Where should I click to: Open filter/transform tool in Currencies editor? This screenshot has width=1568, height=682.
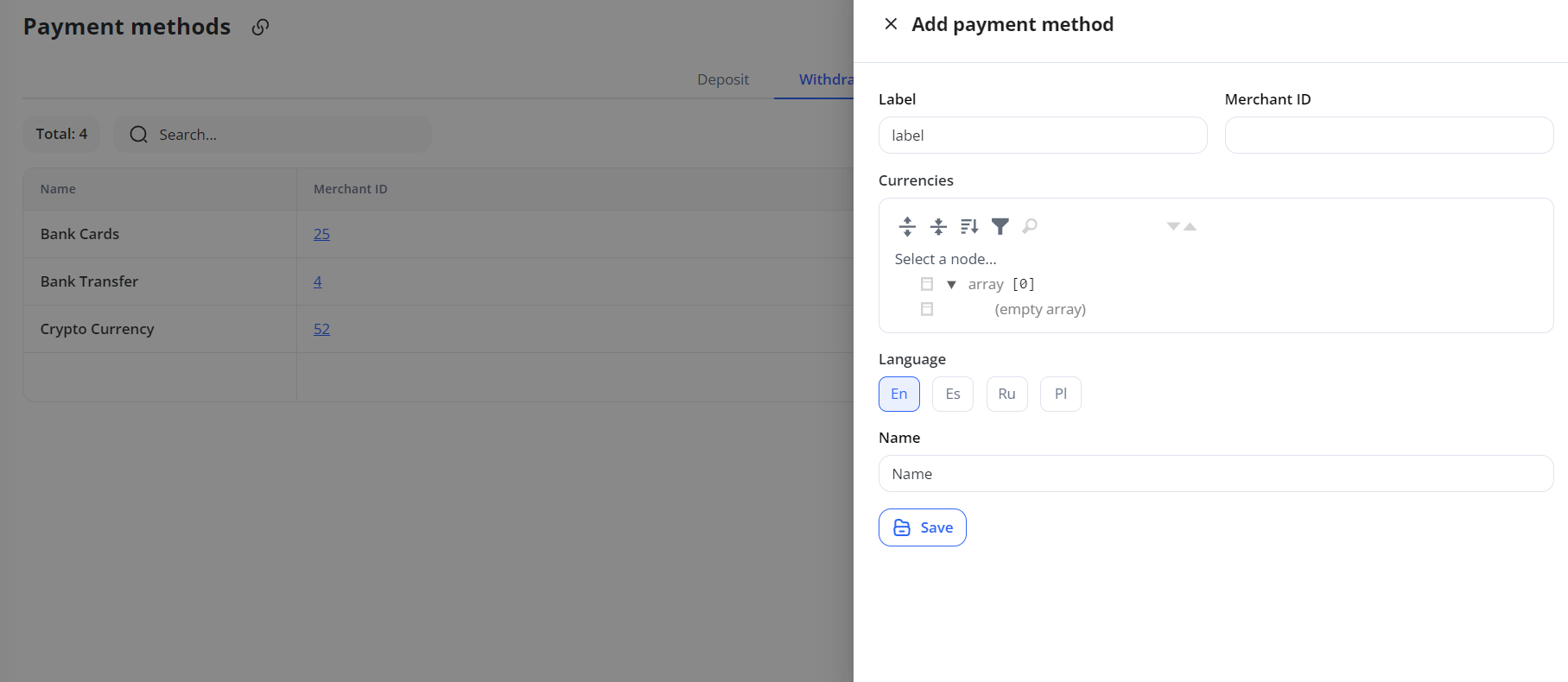point(1000,226)
